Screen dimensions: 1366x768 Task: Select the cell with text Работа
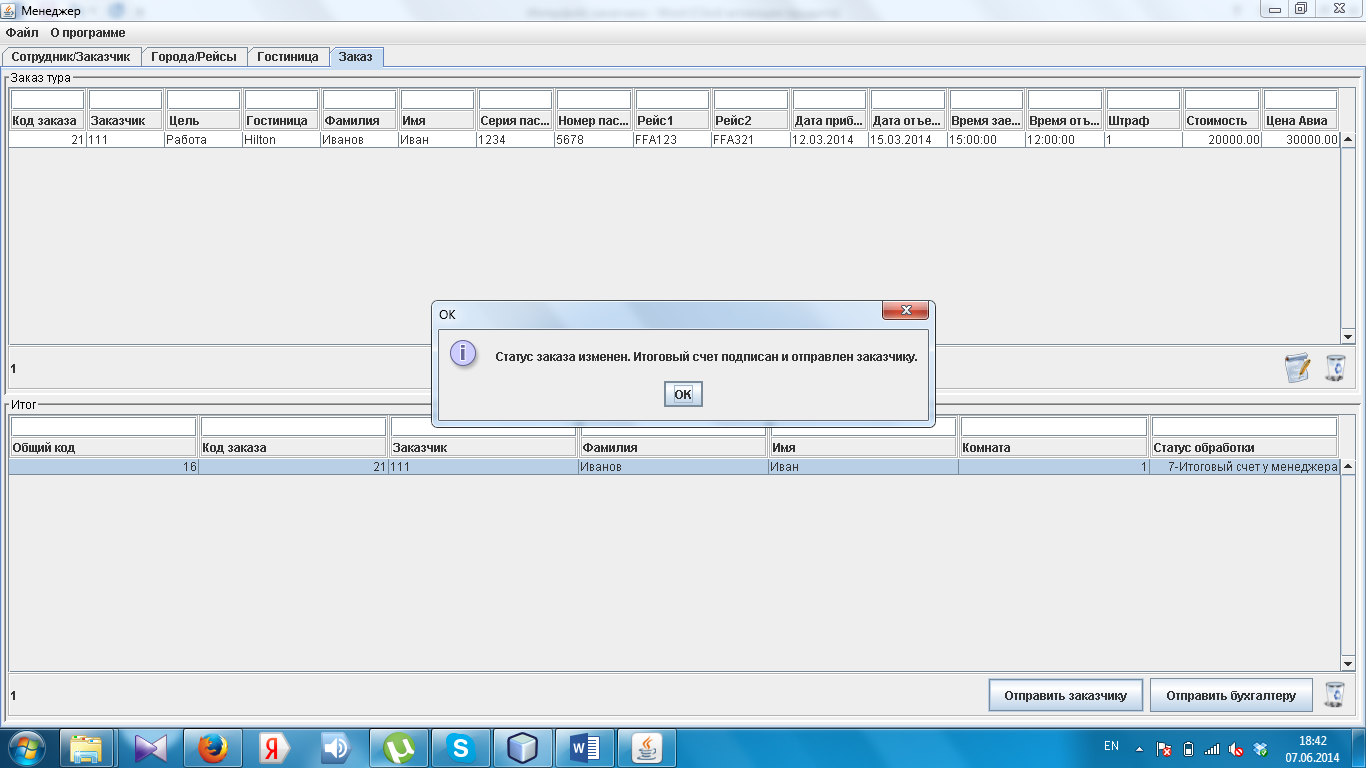click(204, 140)
